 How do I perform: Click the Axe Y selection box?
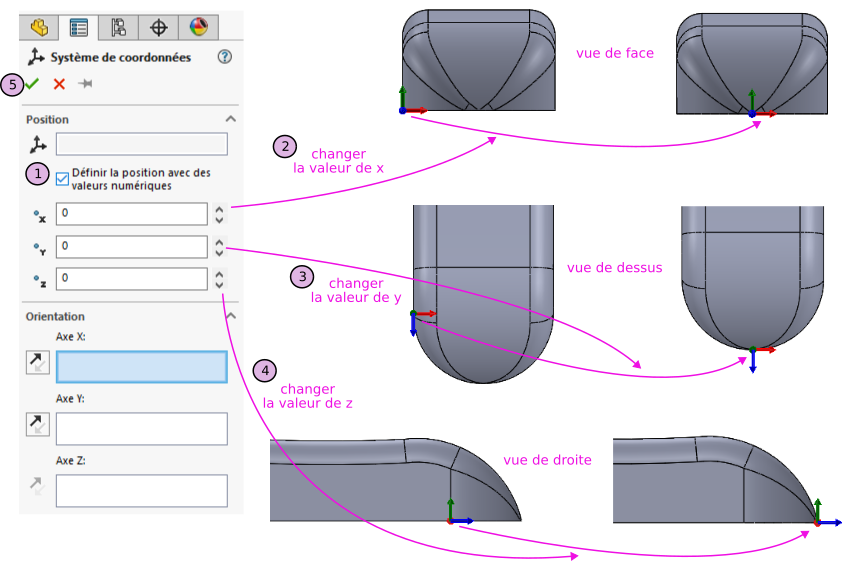click(141, 429)
